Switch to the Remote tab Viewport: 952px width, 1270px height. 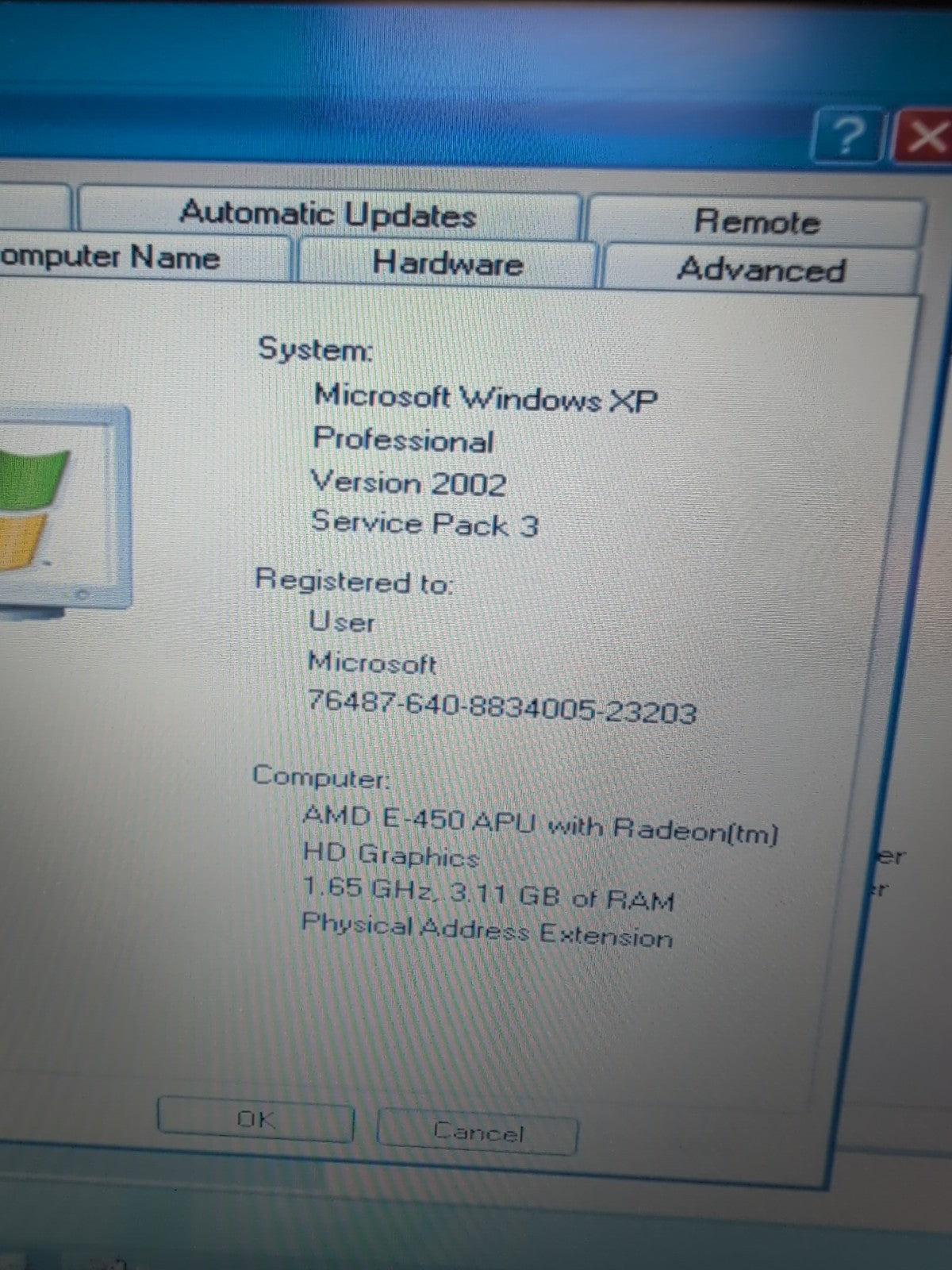tap(756, 221)
